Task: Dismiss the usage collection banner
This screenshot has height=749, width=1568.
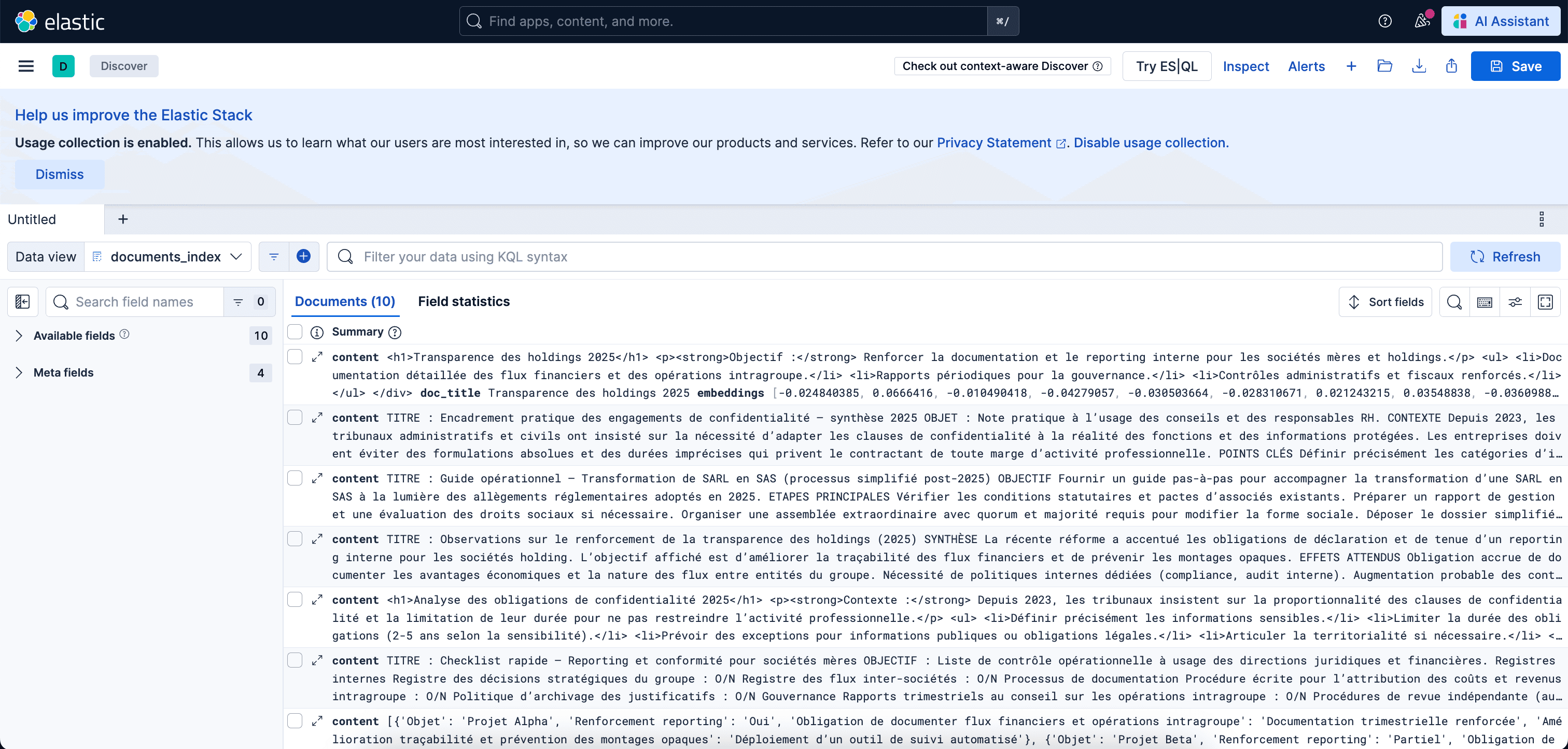Action: click(x=60, y=174)
